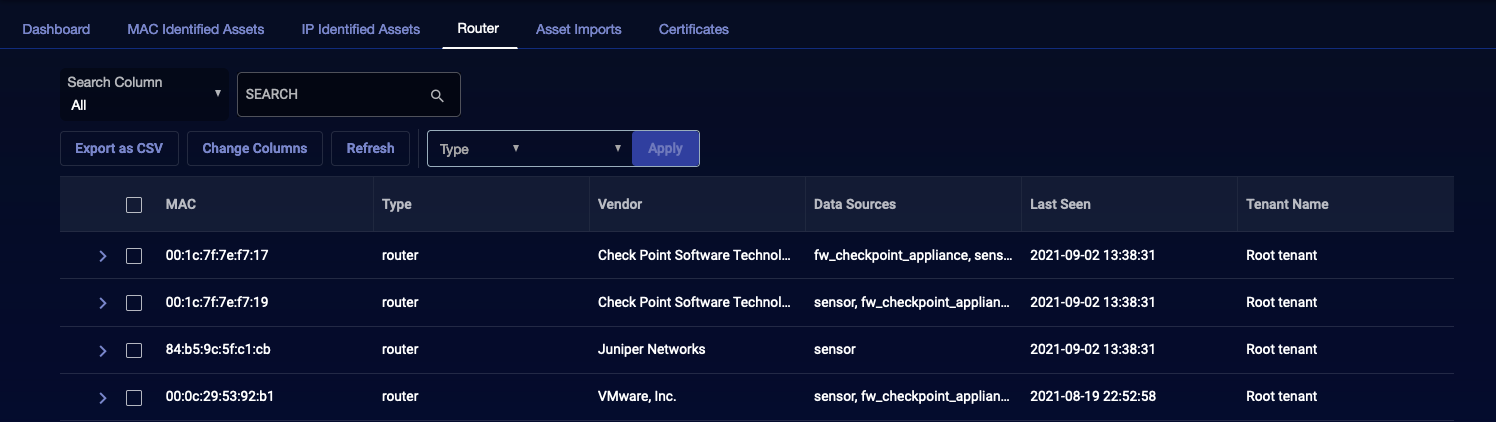Image resolution: width=1496 pixels, height=422 pixels.
Task: Click the Refresh button
Action: coord(370,148)
